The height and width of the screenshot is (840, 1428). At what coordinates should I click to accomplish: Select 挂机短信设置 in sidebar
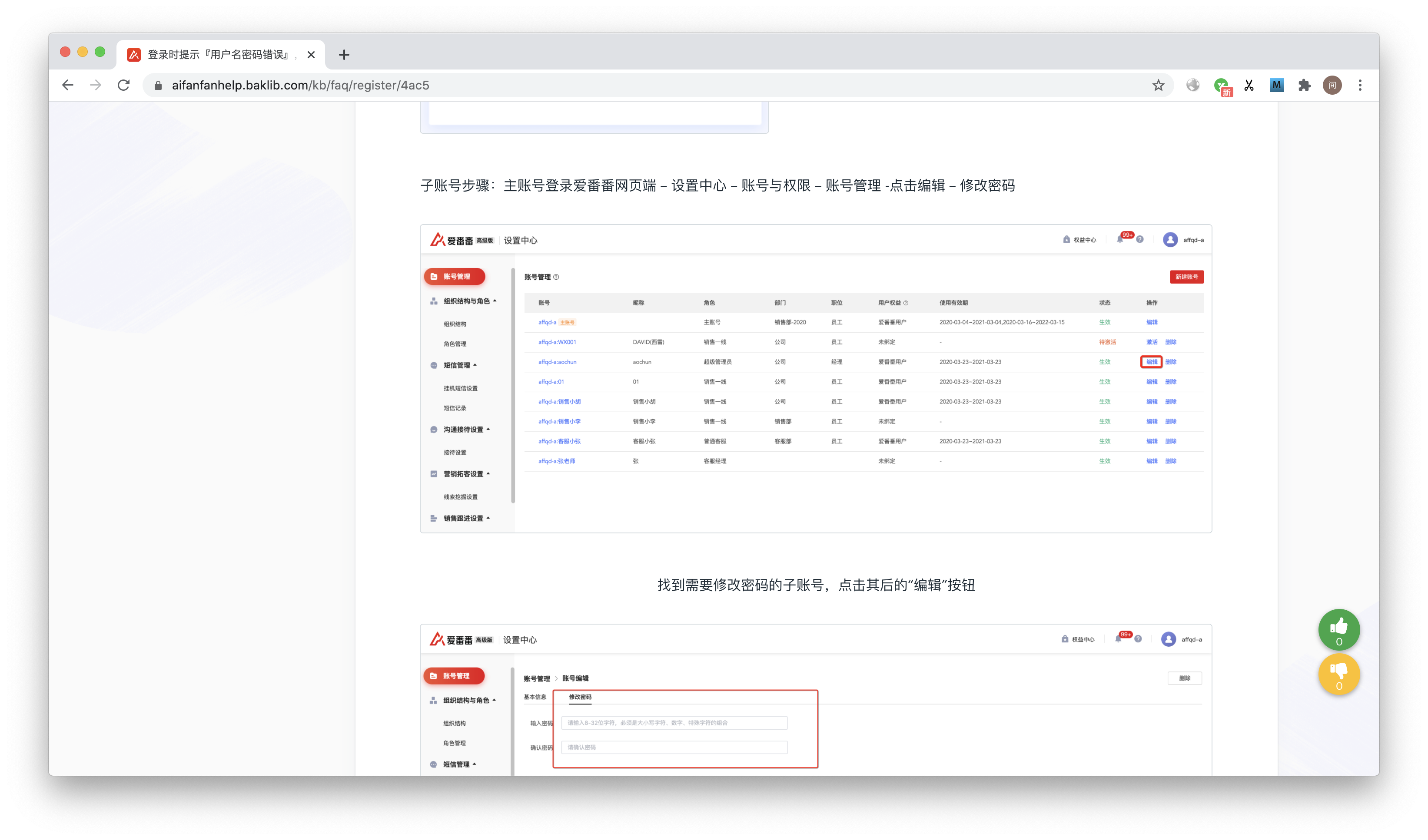tap(460, 388)
